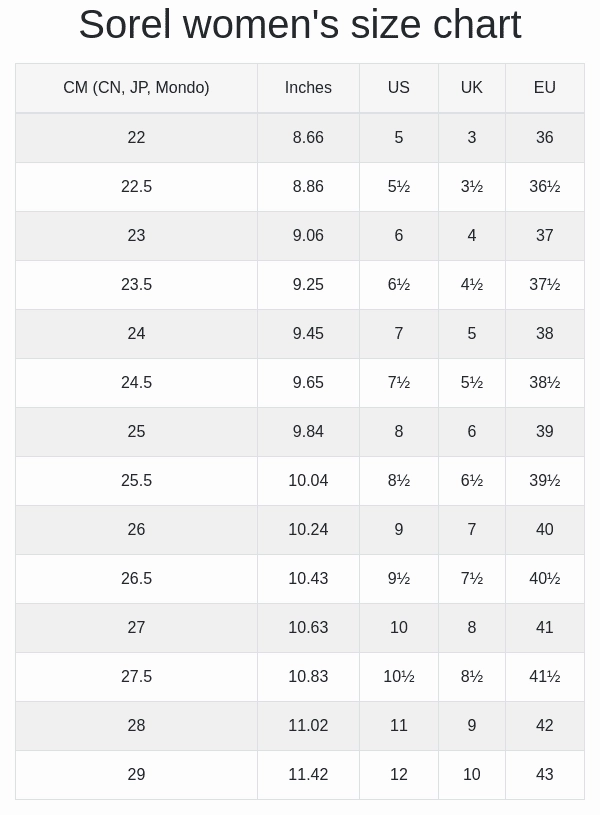600x815 pixels.
Task: Select the Inches column header
Action: click(x=308, y=88)
